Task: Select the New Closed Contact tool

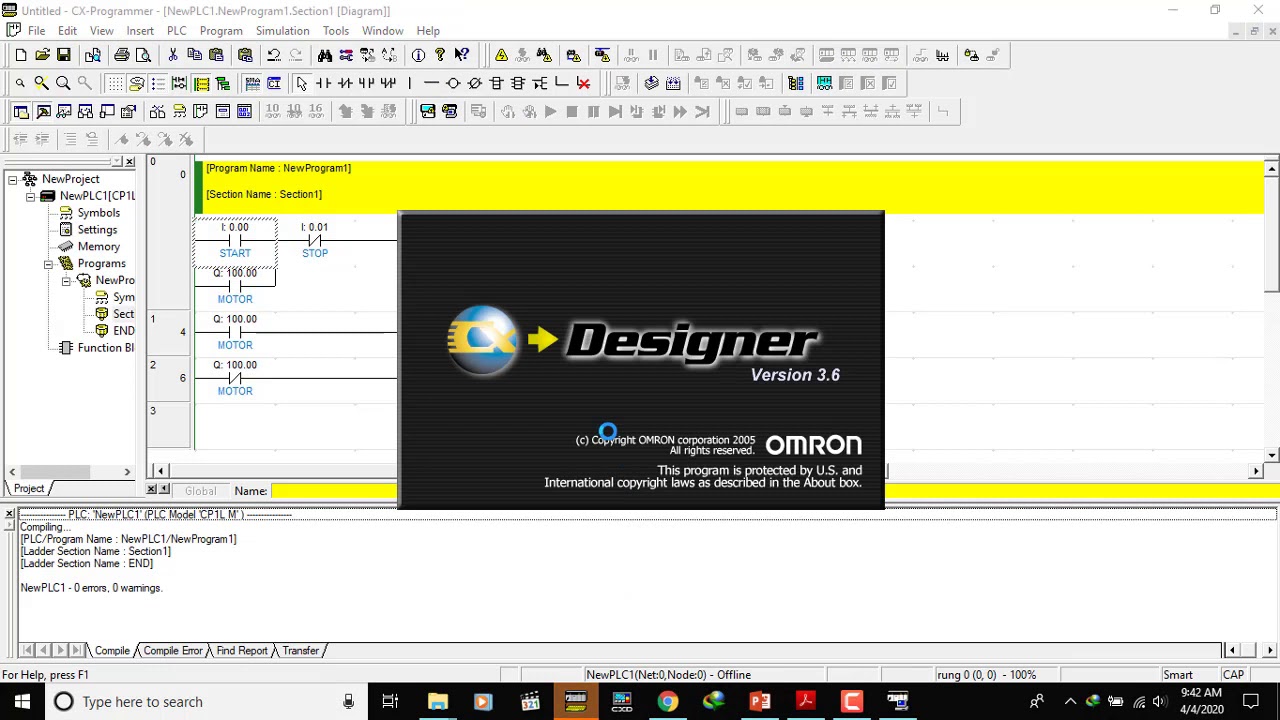Action: [x=345, y=83]
